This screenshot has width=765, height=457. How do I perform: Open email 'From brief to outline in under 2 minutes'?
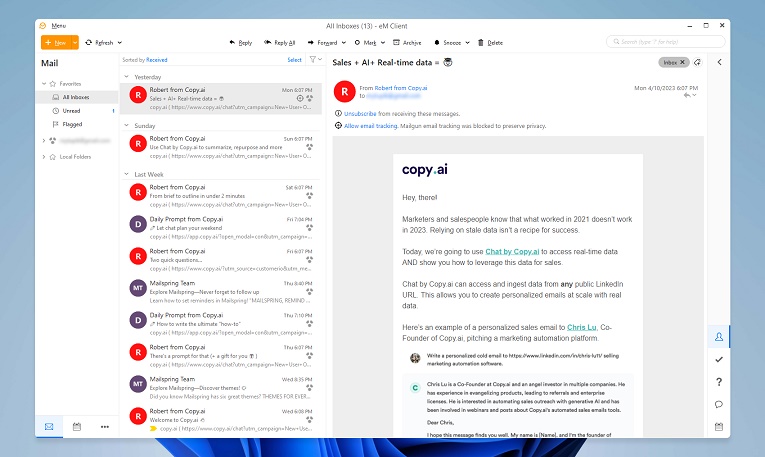[221, 196]
